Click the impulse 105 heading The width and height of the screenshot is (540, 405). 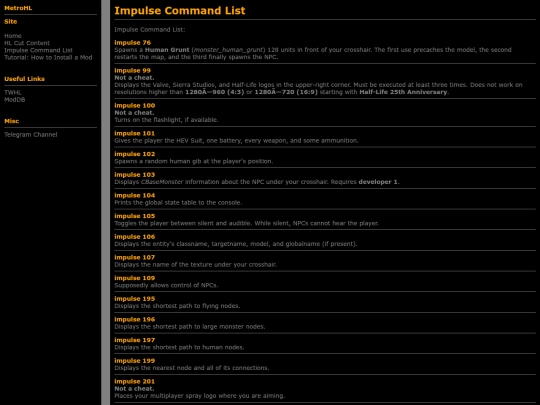(135, 216)
